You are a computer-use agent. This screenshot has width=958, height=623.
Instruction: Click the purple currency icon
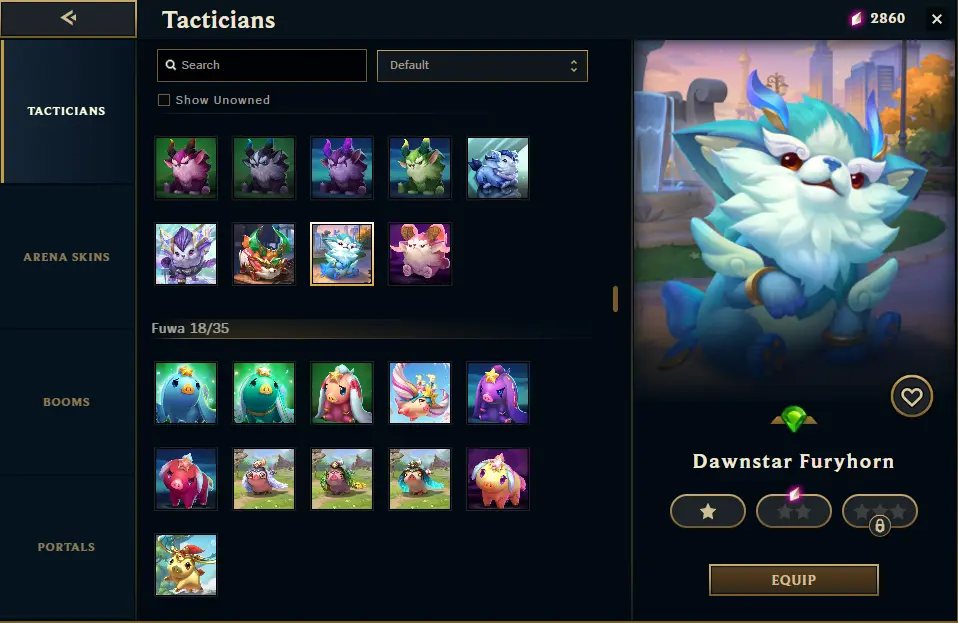click(x=857, y=19)
